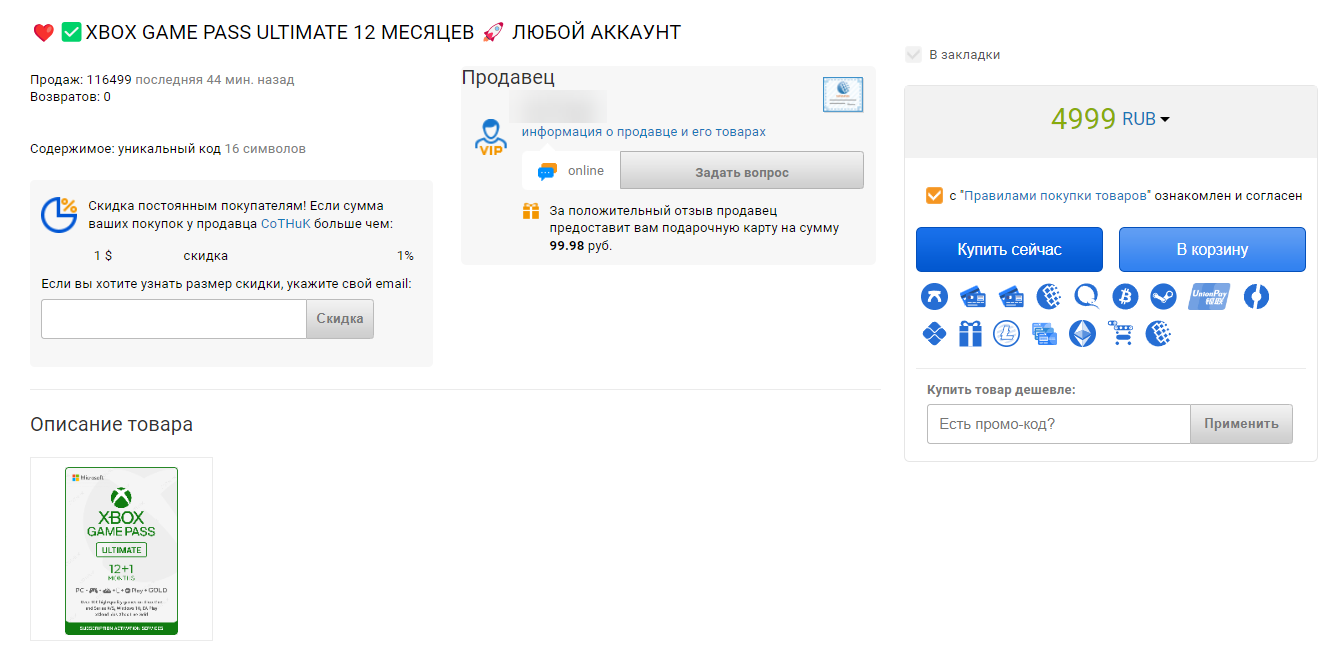Viewport: 1332px width, 671px height.
Task: Click the price value '4999'
Action: coord(1083,118)
